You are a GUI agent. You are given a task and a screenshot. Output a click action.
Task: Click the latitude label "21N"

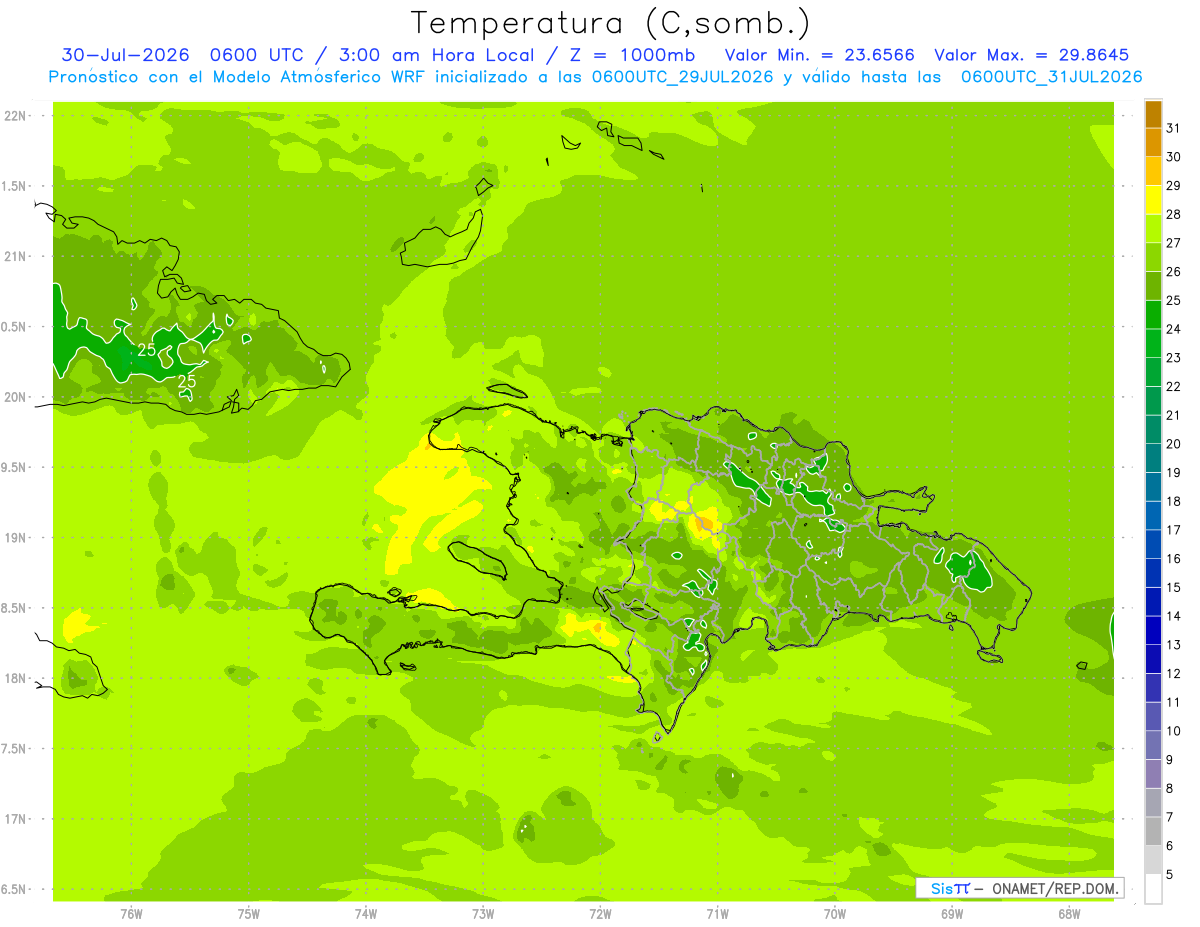point(15,256)
